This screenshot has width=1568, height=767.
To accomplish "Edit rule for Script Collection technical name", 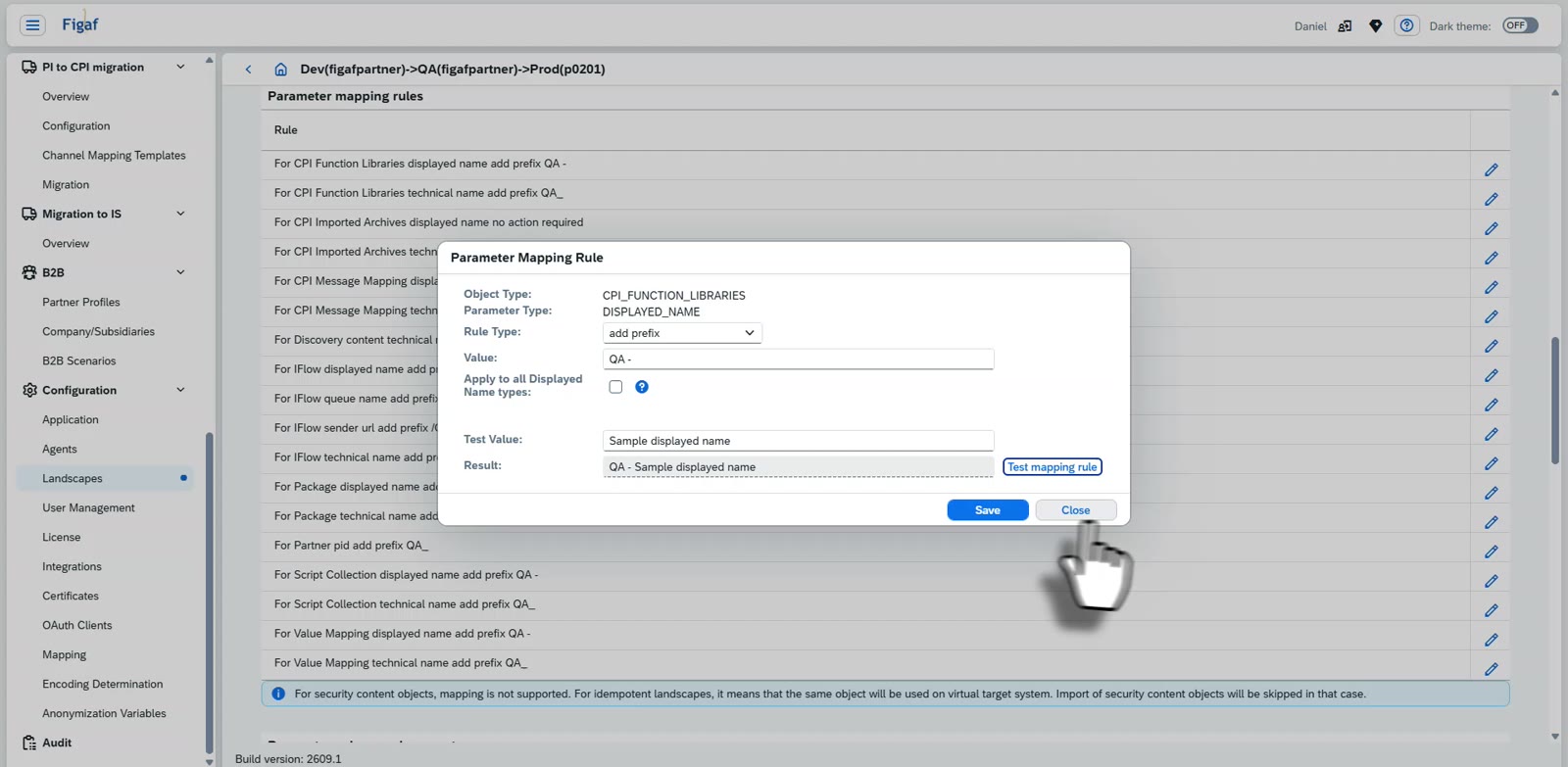I will click(x=1491, y=610).
